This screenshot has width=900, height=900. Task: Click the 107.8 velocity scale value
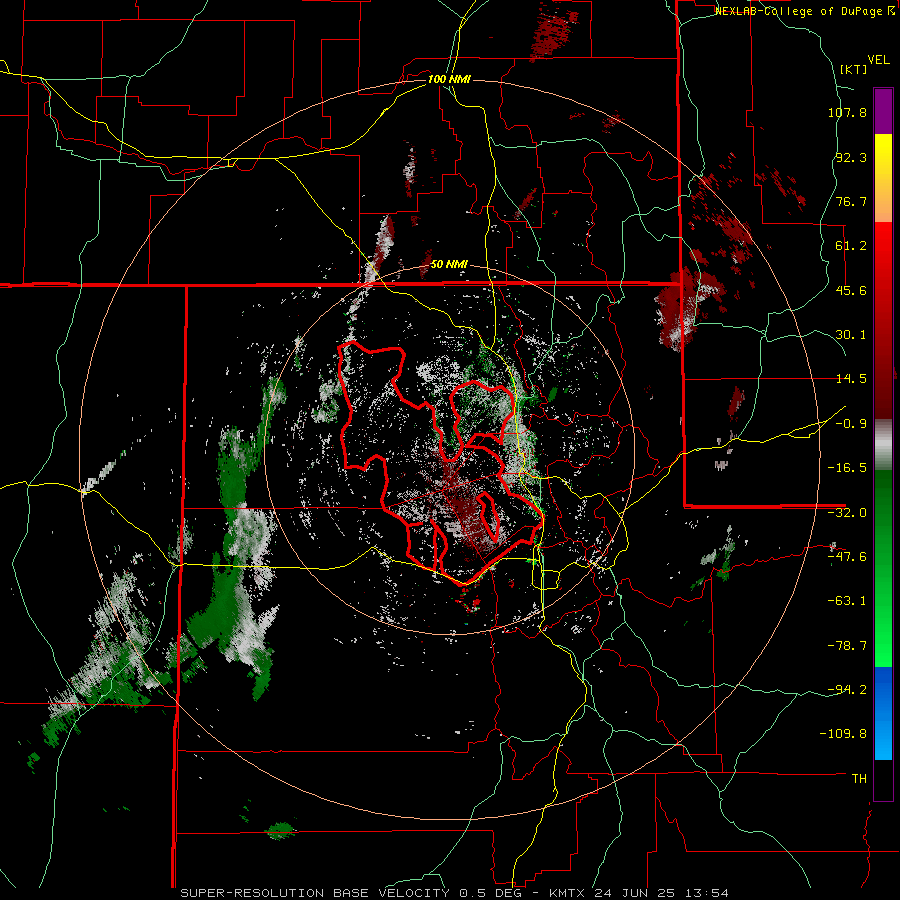tap(847, 112)
